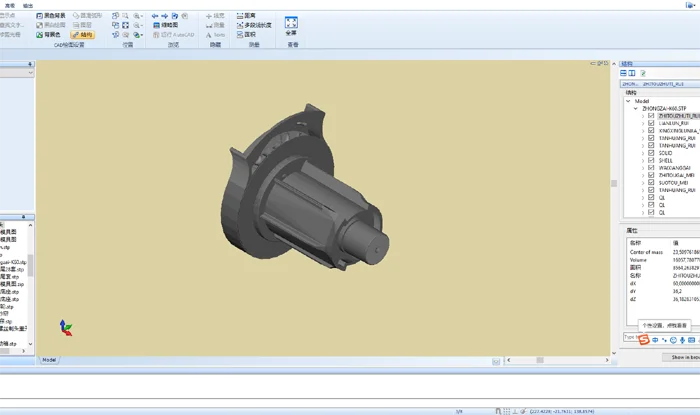Switch to the Model tab below viewport
700x415 pixels.
(x=48, y=359)
